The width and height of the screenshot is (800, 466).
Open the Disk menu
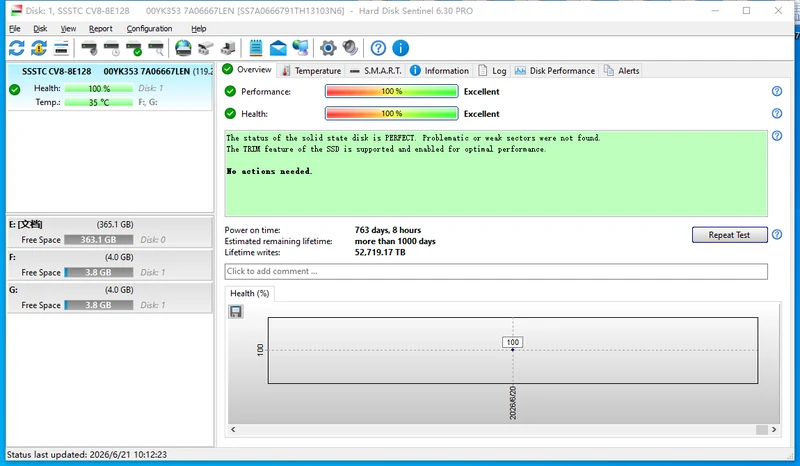40,29
